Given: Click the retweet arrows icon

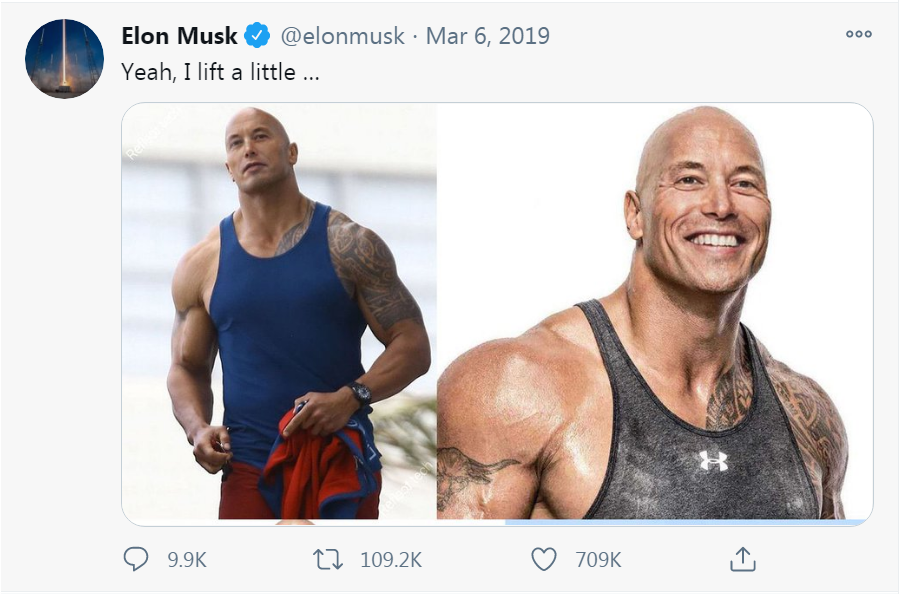Looking at the screenshot, I should pos(328,560).
